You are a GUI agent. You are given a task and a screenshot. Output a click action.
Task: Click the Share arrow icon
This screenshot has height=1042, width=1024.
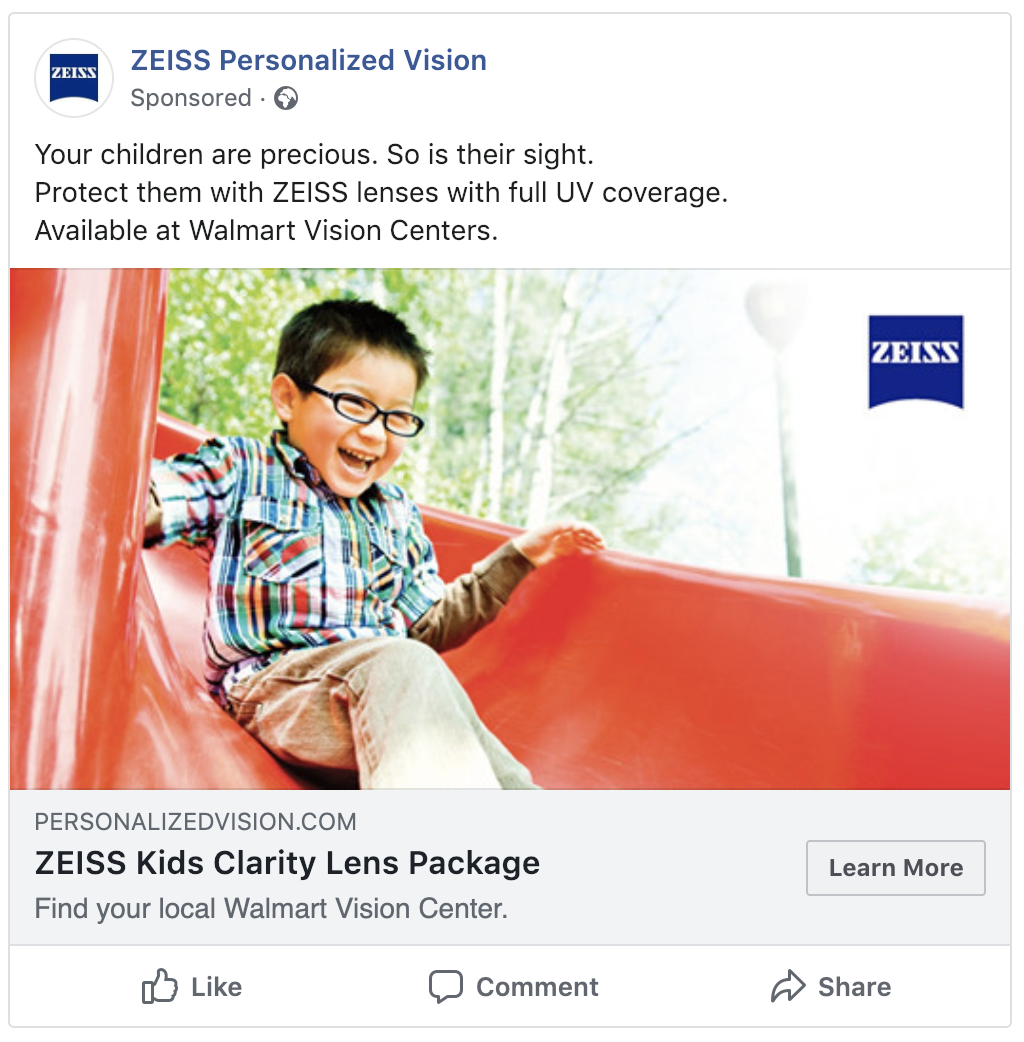pyautogui.click(x=788, y=987)
